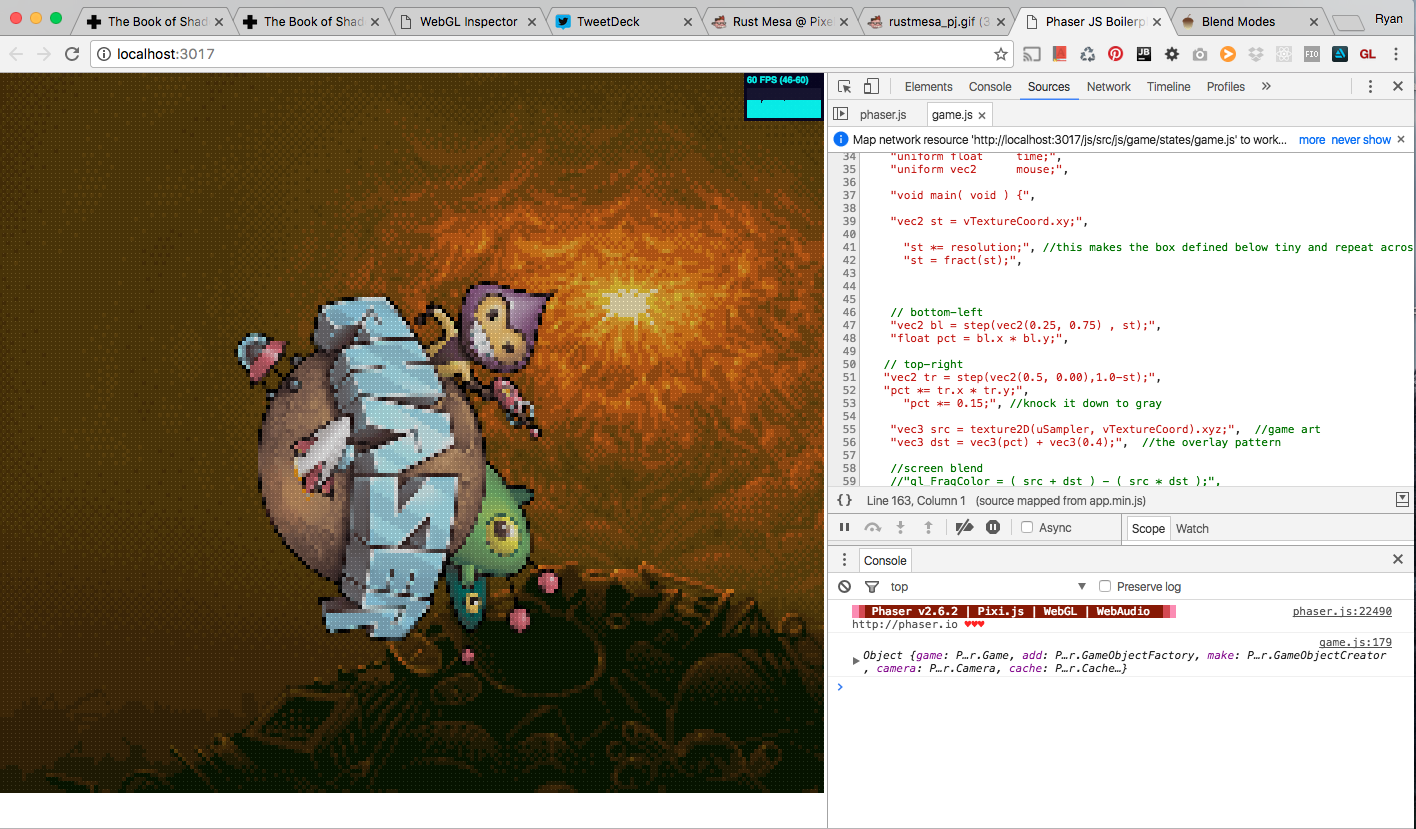The height and width of the screenshot is (829, 1416).
Task: Show the file navigator pane in Sources
Action: pos(841,115)
